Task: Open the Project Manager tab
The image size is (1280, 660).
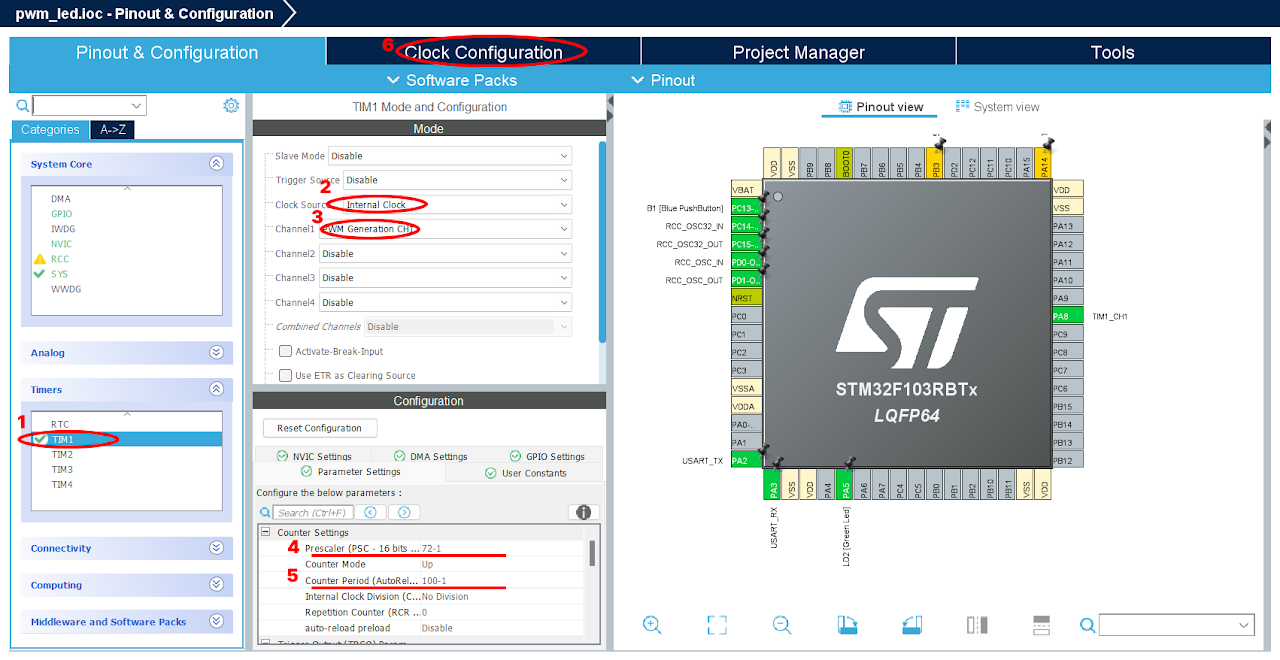Action: pos(797,51)
